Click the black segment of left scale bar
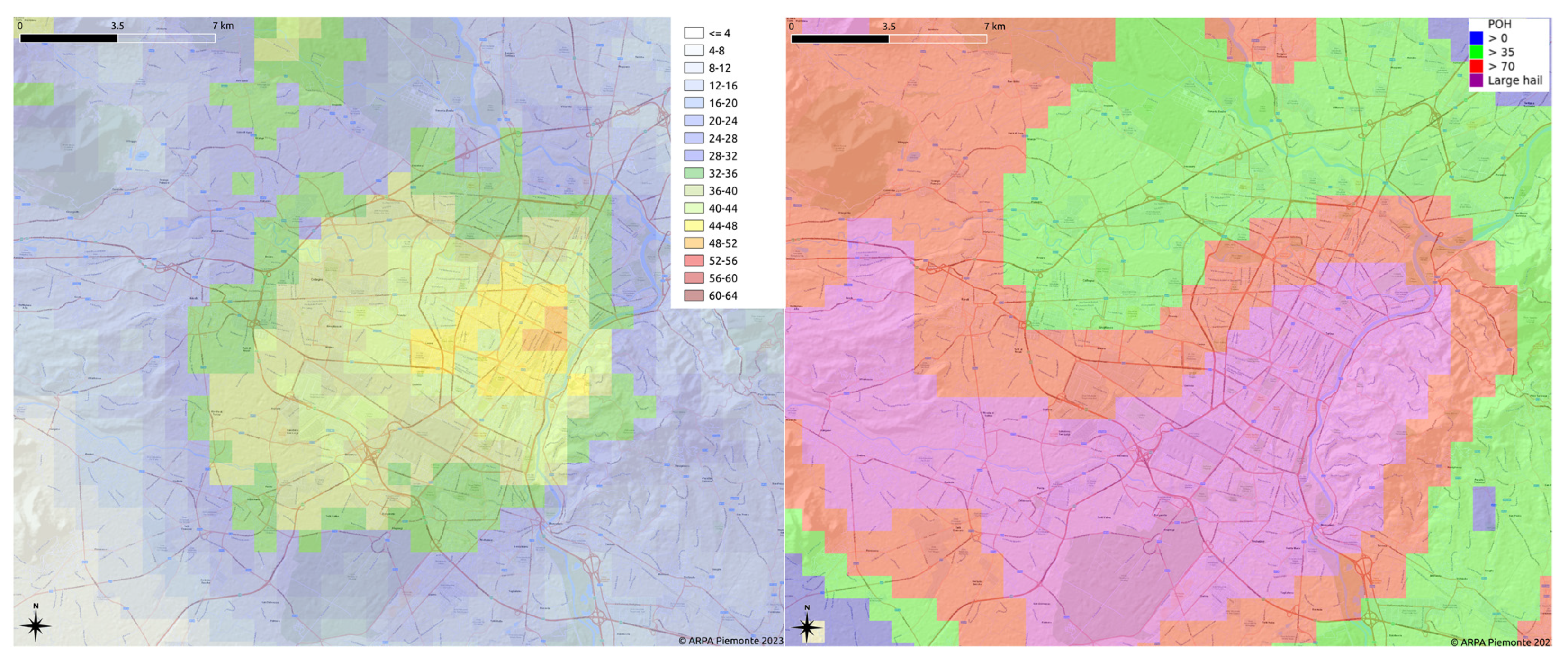Image resolution: width=1568 pixels, height=660 pixels. coord(68,38)
